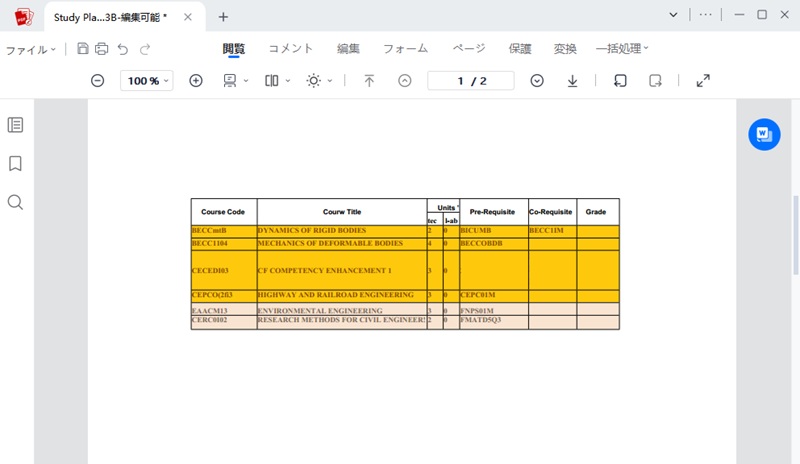Expand the split view options arrow

point(288,81)
